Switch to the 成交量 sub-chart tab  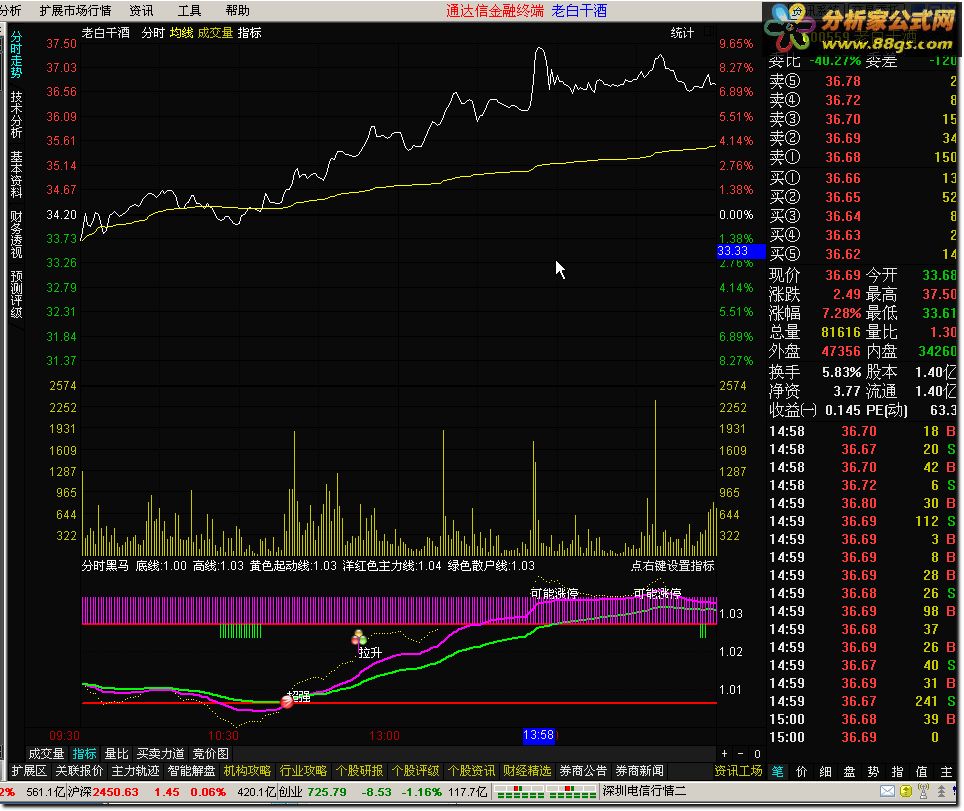coord(46,753)
